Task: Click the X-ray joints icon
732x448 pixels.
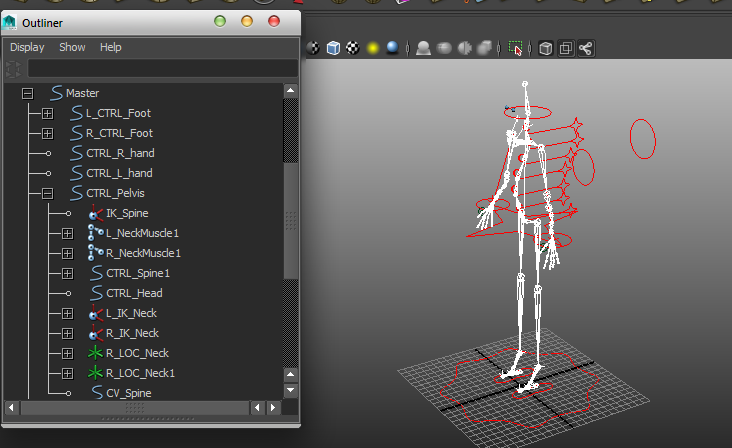Action: 586,48
